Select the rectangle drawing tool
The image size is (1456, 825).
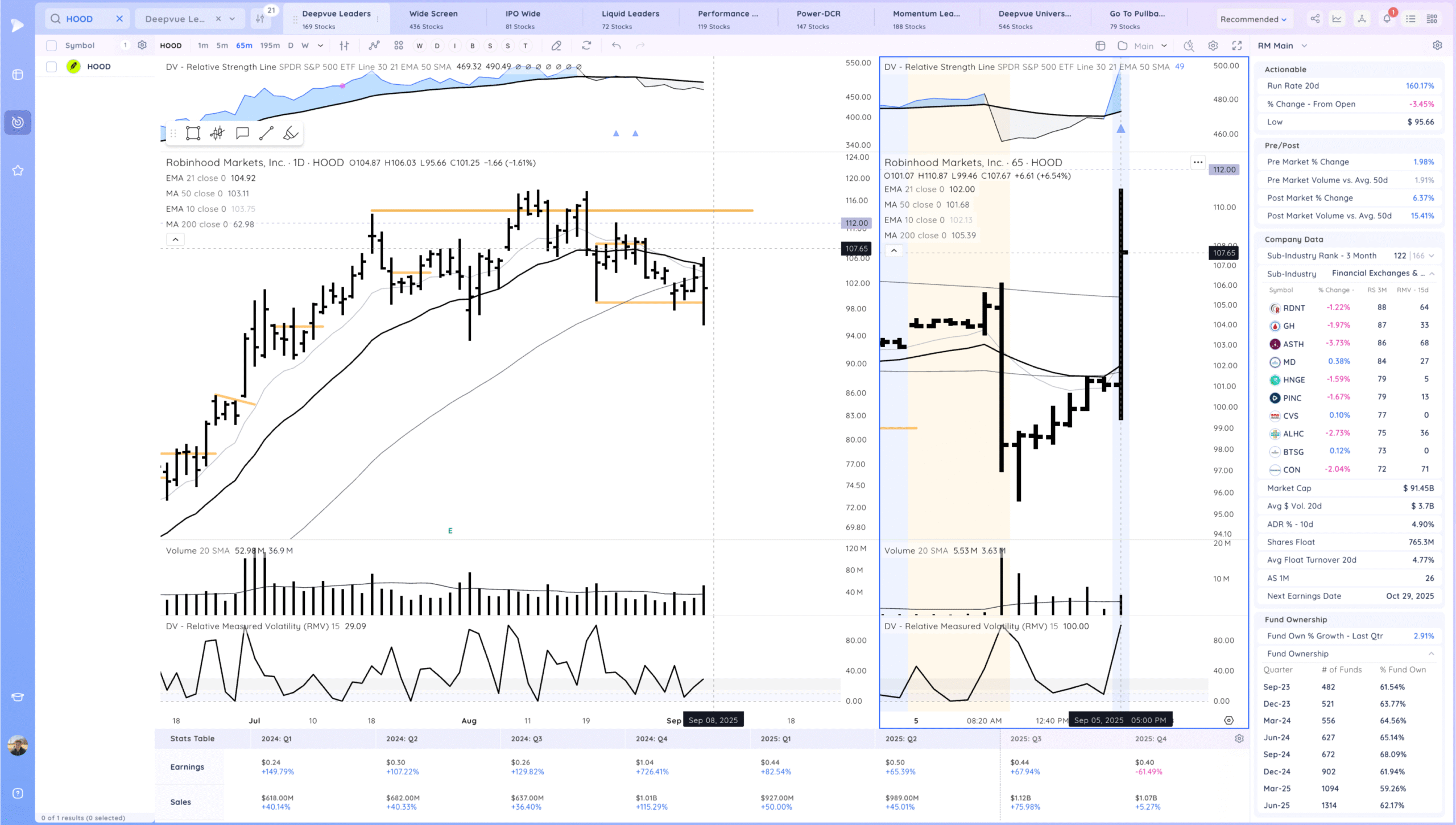coord(193,133)
